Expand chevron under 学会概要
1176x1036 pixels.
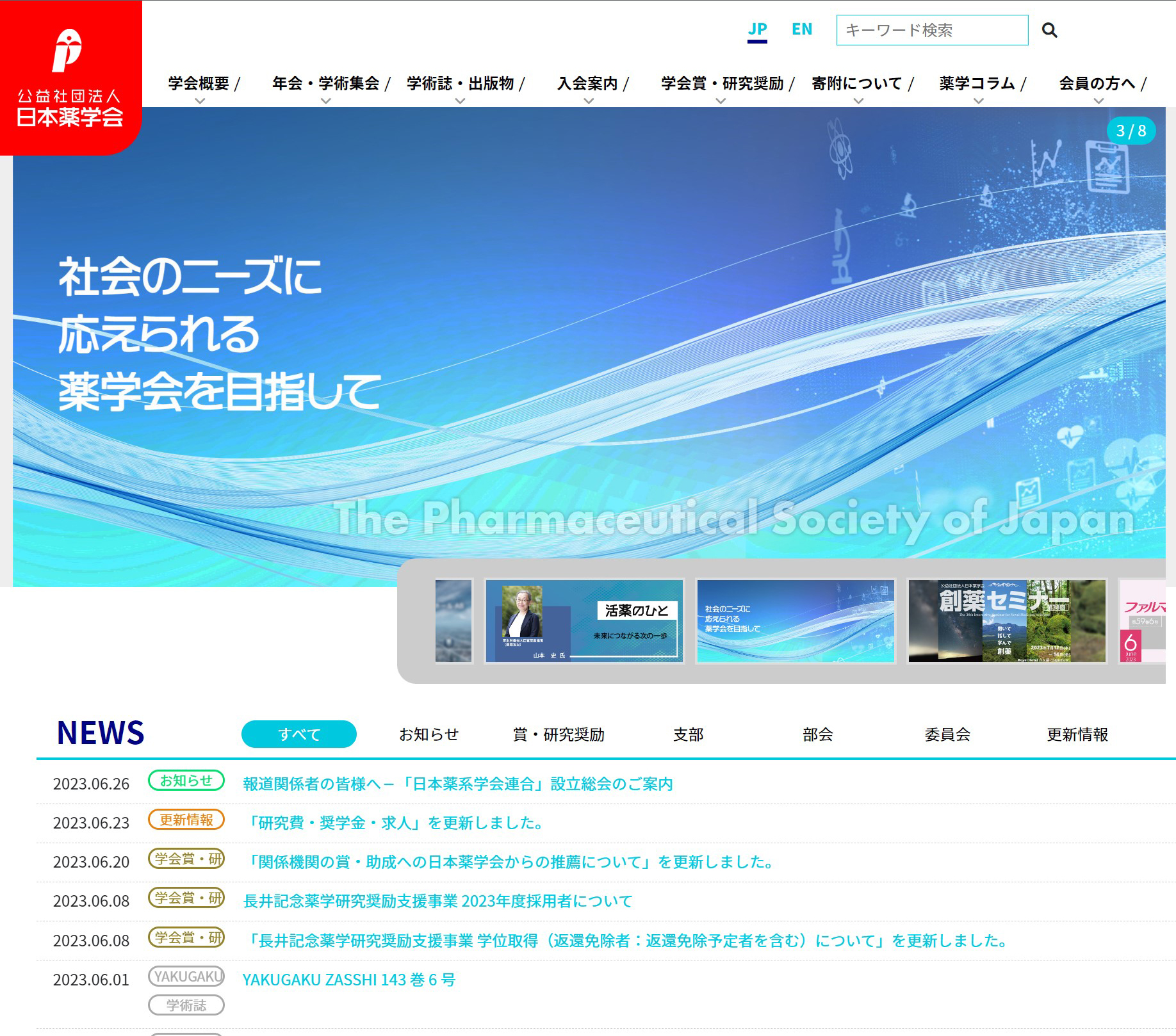tap(200, 101)
